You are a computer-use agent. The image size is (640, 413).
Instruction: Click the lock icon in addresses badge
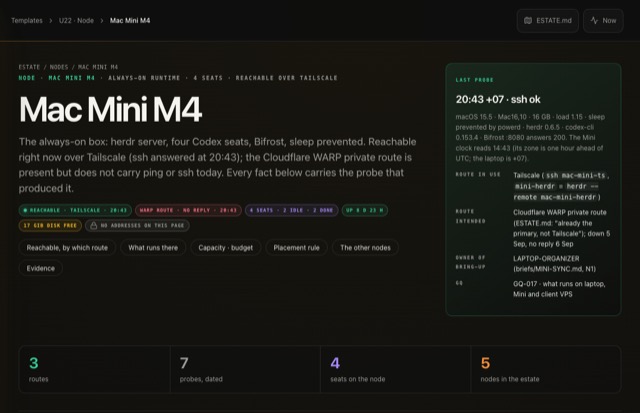pyautogui.click(x=93, y=225)
